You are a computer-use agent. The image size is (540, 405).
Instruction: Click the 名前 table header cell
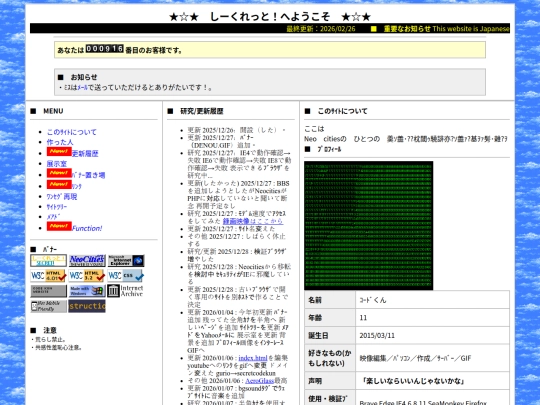330,300
